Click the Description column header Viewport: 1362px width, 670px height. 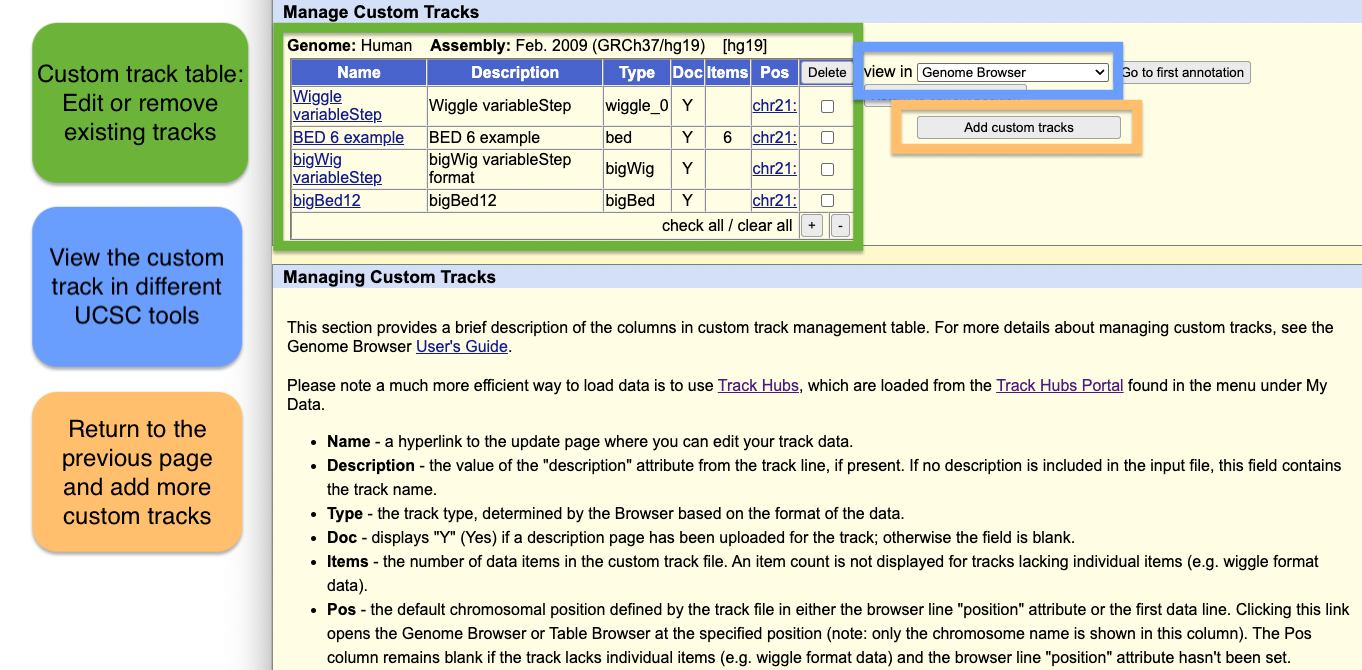click(514, 73)
